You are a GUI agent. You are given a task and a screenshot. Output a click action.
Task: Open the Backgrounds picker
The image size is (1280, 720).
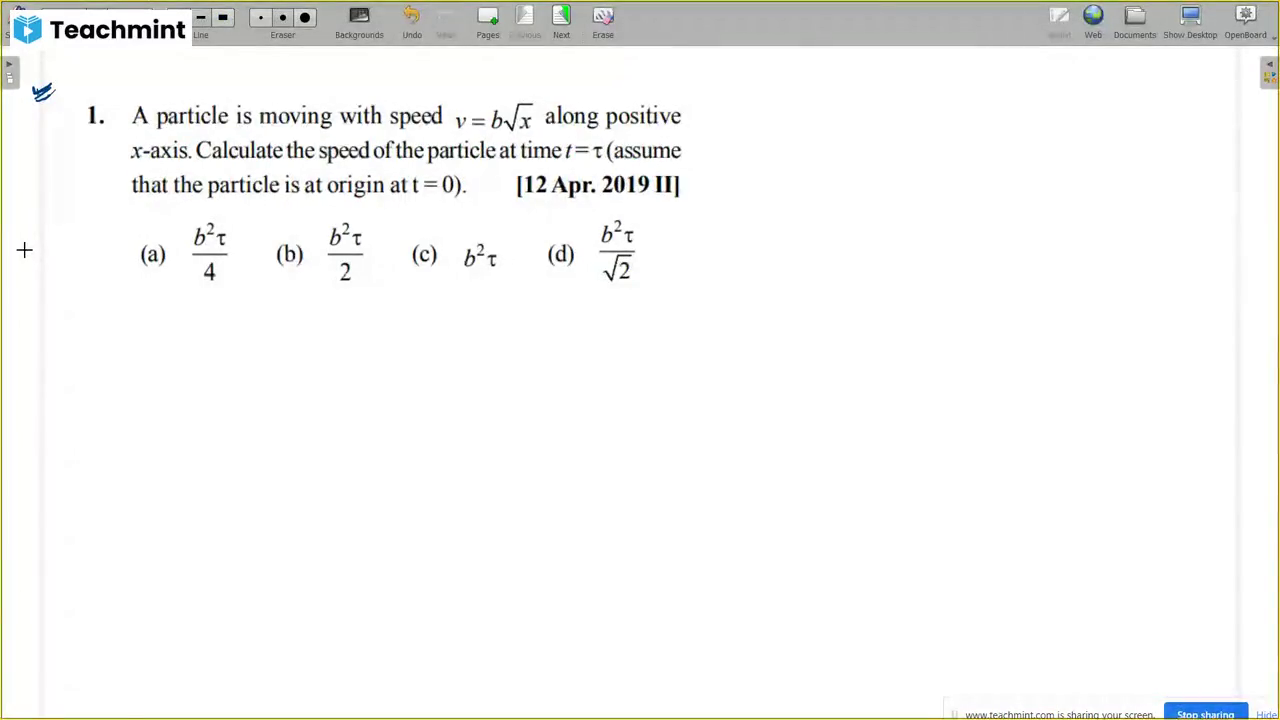(359, 22)
